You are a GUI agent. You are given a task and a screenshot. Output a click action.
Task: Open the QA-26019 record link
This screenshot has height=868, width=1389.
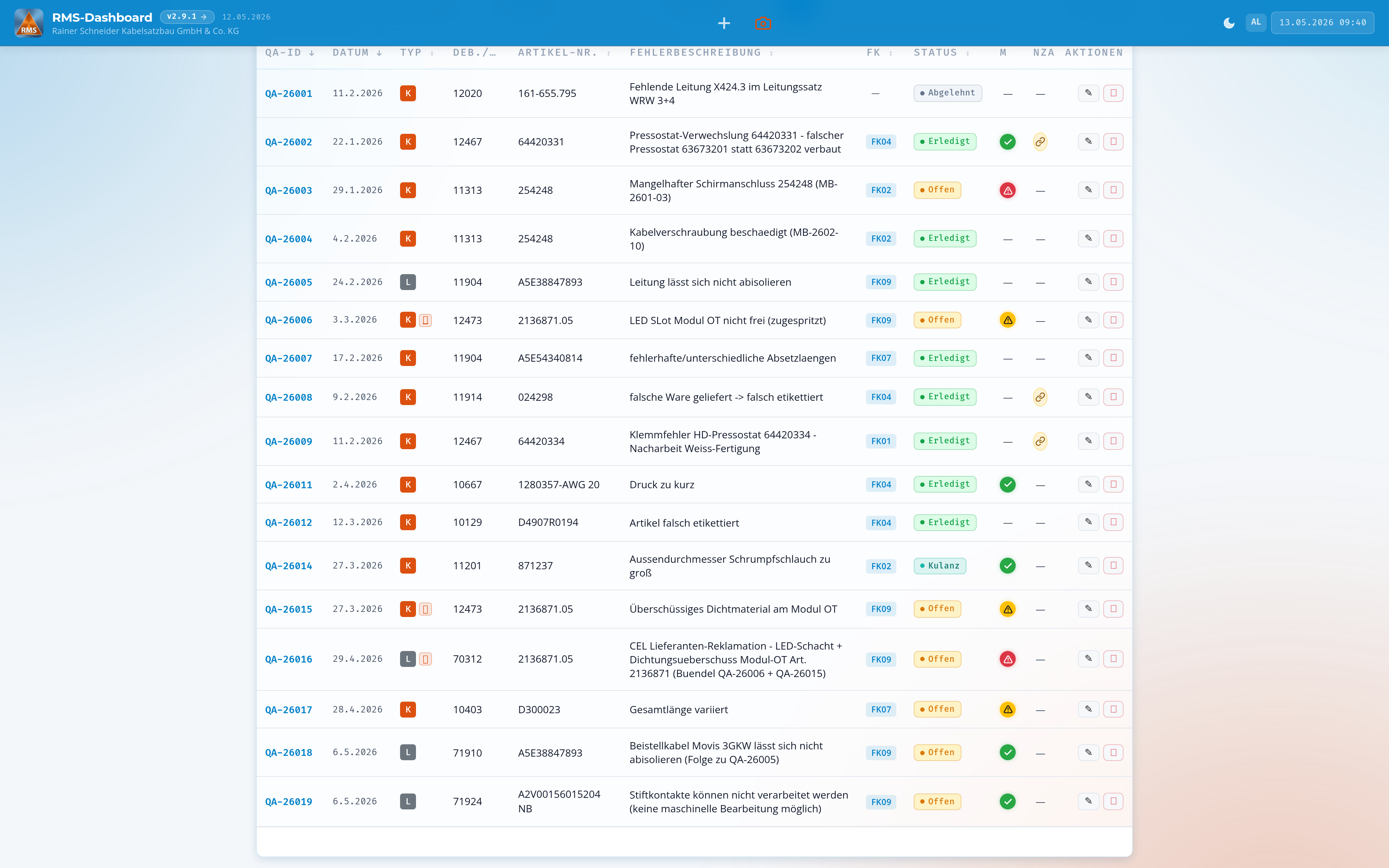click(x=289, y=801)
